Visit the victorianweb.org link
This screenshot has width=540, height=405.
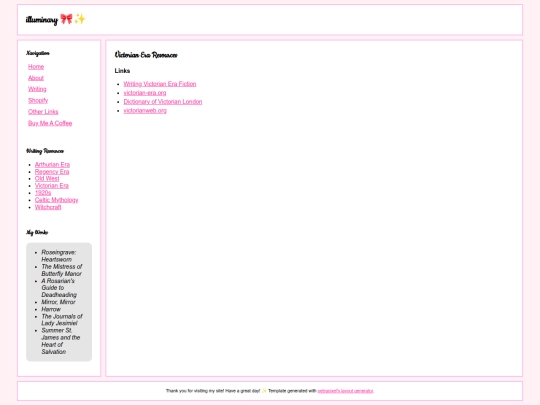[x=145, y=111]
